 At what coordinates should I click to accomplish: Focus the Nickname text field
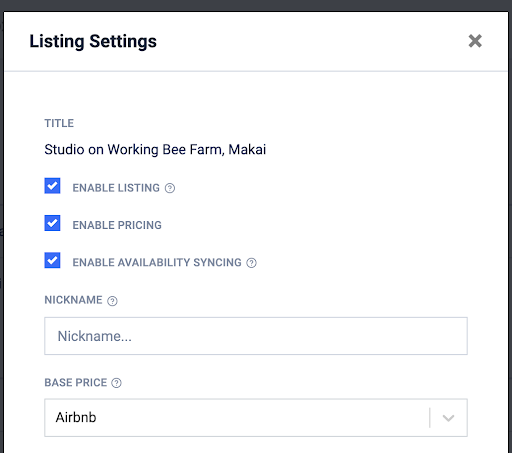(x=256, y=336)
